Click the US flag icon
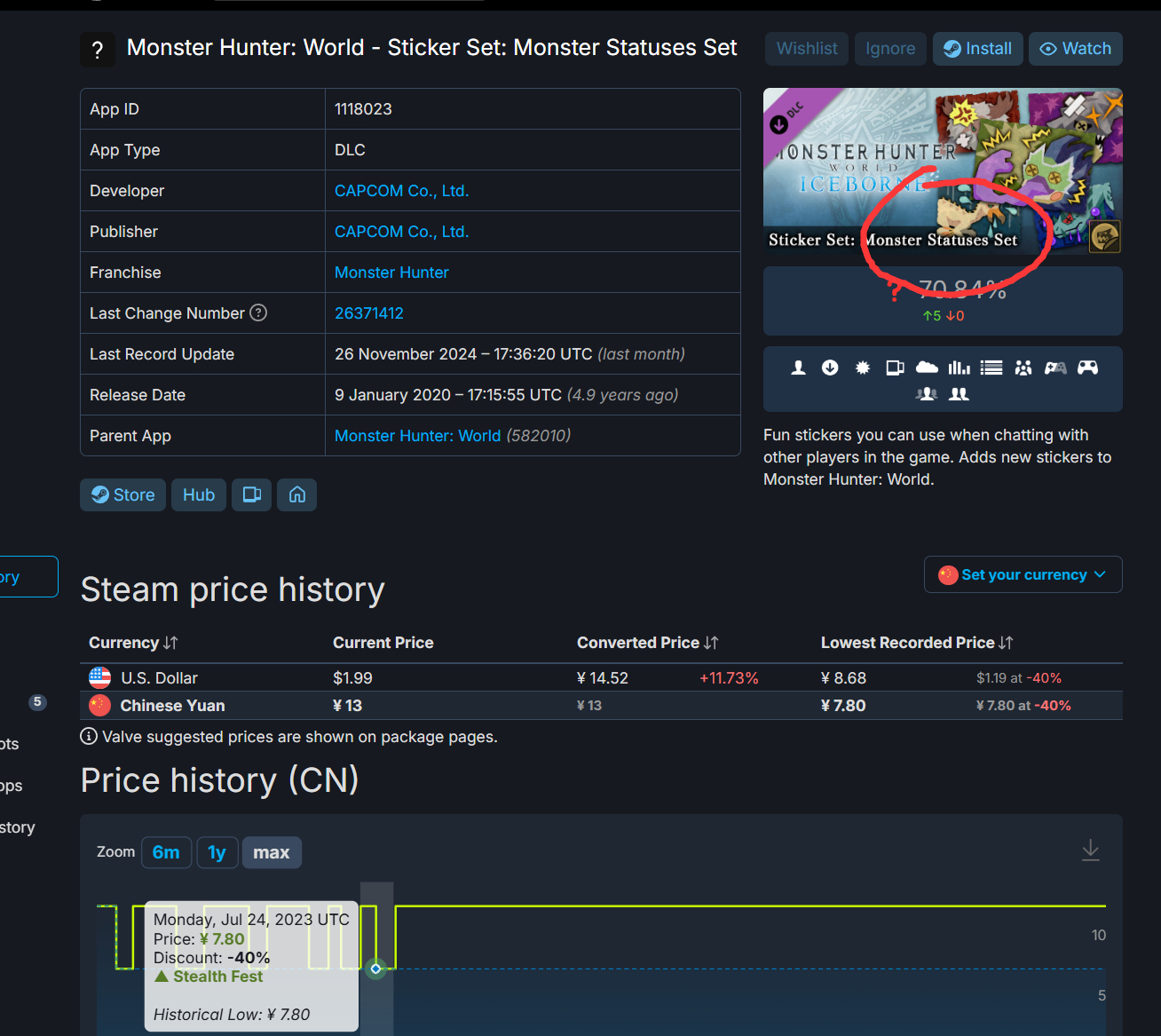This screenshot has height=1036, width=1161. point(99,678)
